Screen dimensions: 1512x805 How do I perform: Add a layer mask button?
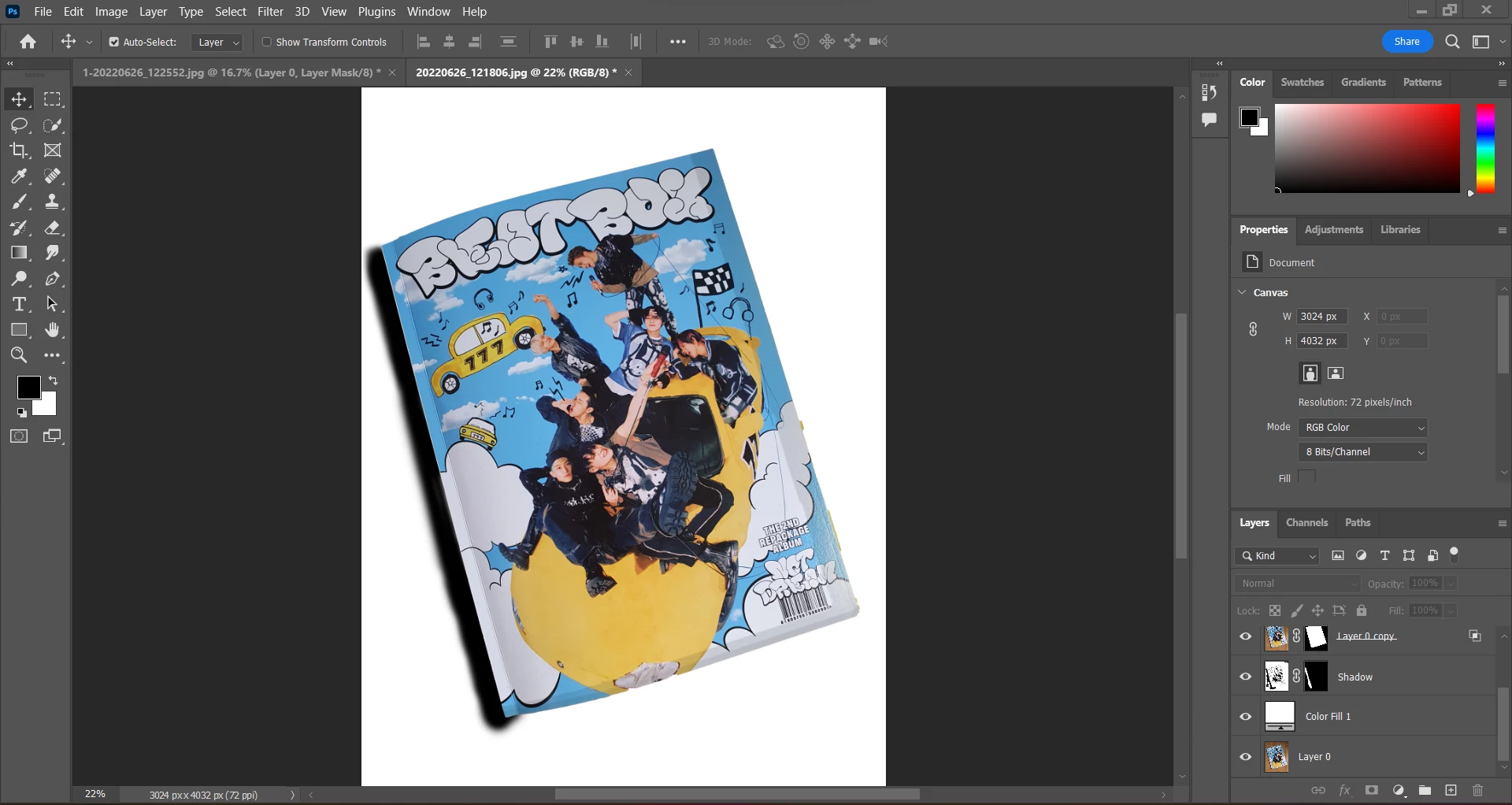pyautogui.click(x=1372, y=791)
